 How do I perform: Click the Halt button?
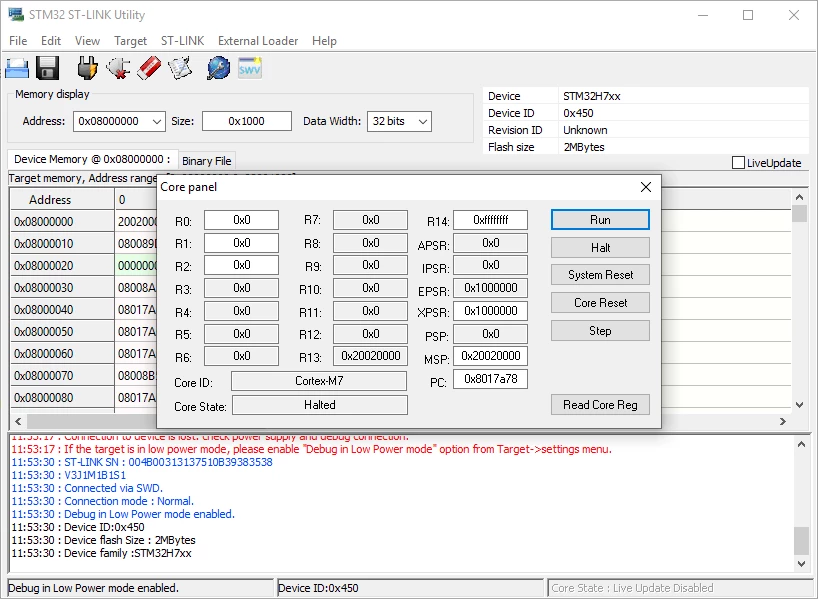click(x=600, y=247)
